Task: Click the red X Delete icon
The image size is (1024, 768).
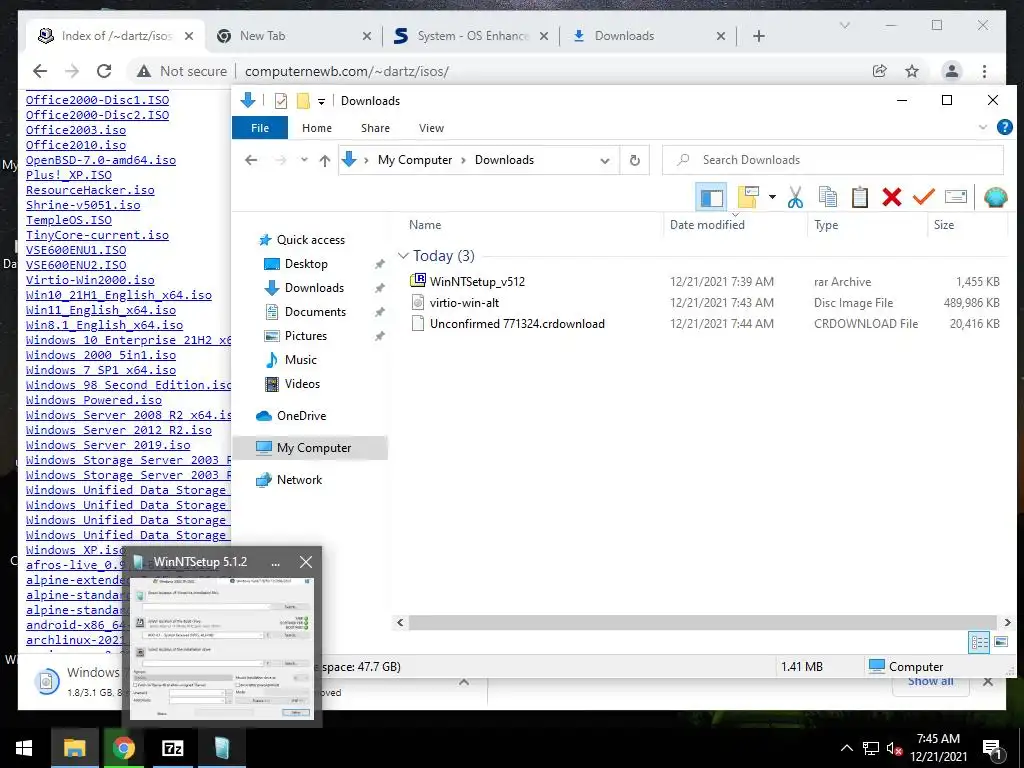Action: [x=891, y=197]
